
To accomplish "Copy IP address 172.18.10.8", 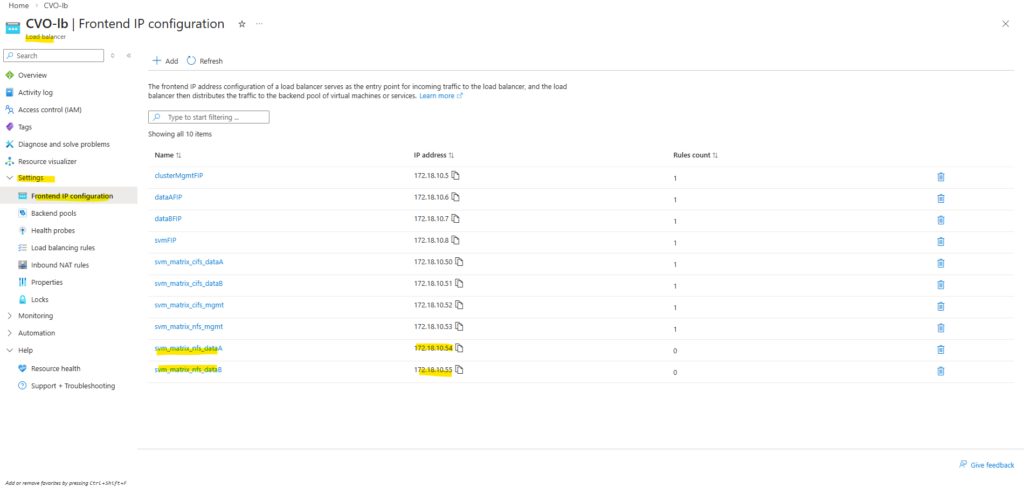I will [x=456, y=240].
